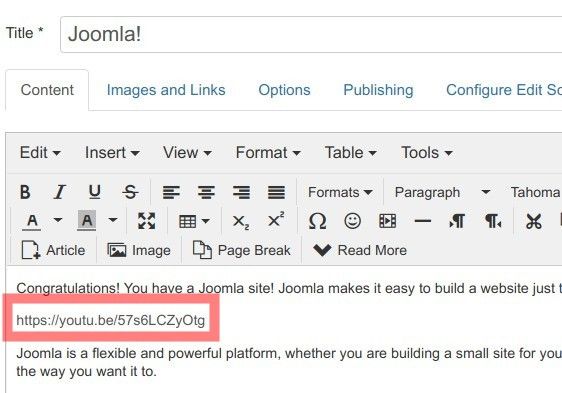Insert an emoticon
The width and height of the screenshot is (562, 393).
pos(352,221)
